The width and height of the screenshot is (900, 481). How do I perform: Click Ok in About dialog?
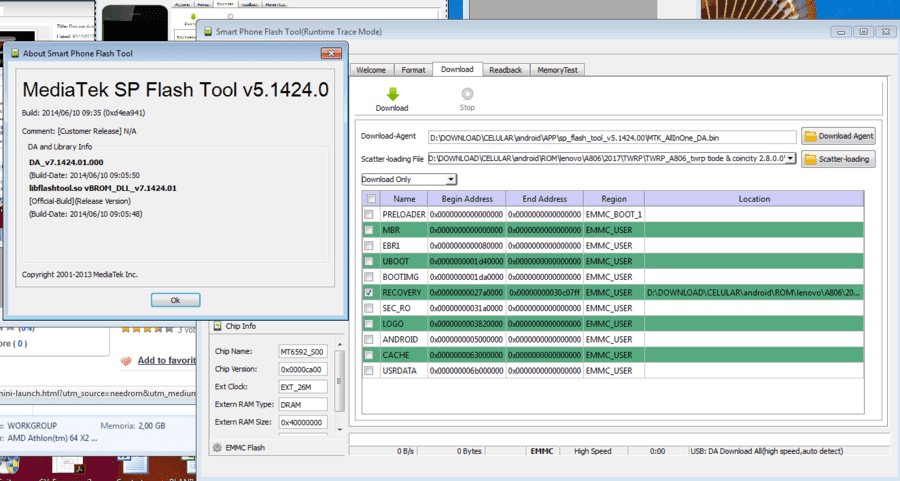coord(176,300)
